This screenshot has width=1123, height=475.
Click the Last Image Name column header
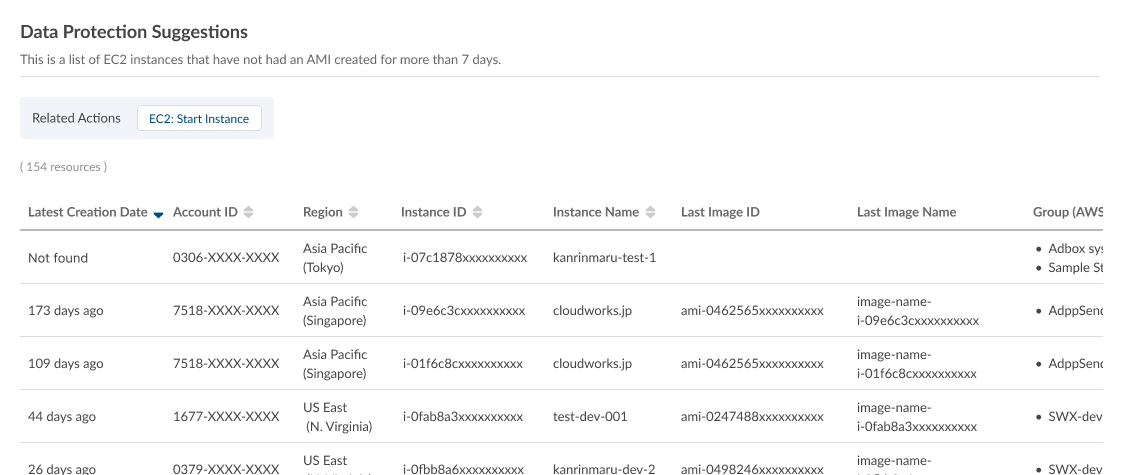tap(906, 212)
